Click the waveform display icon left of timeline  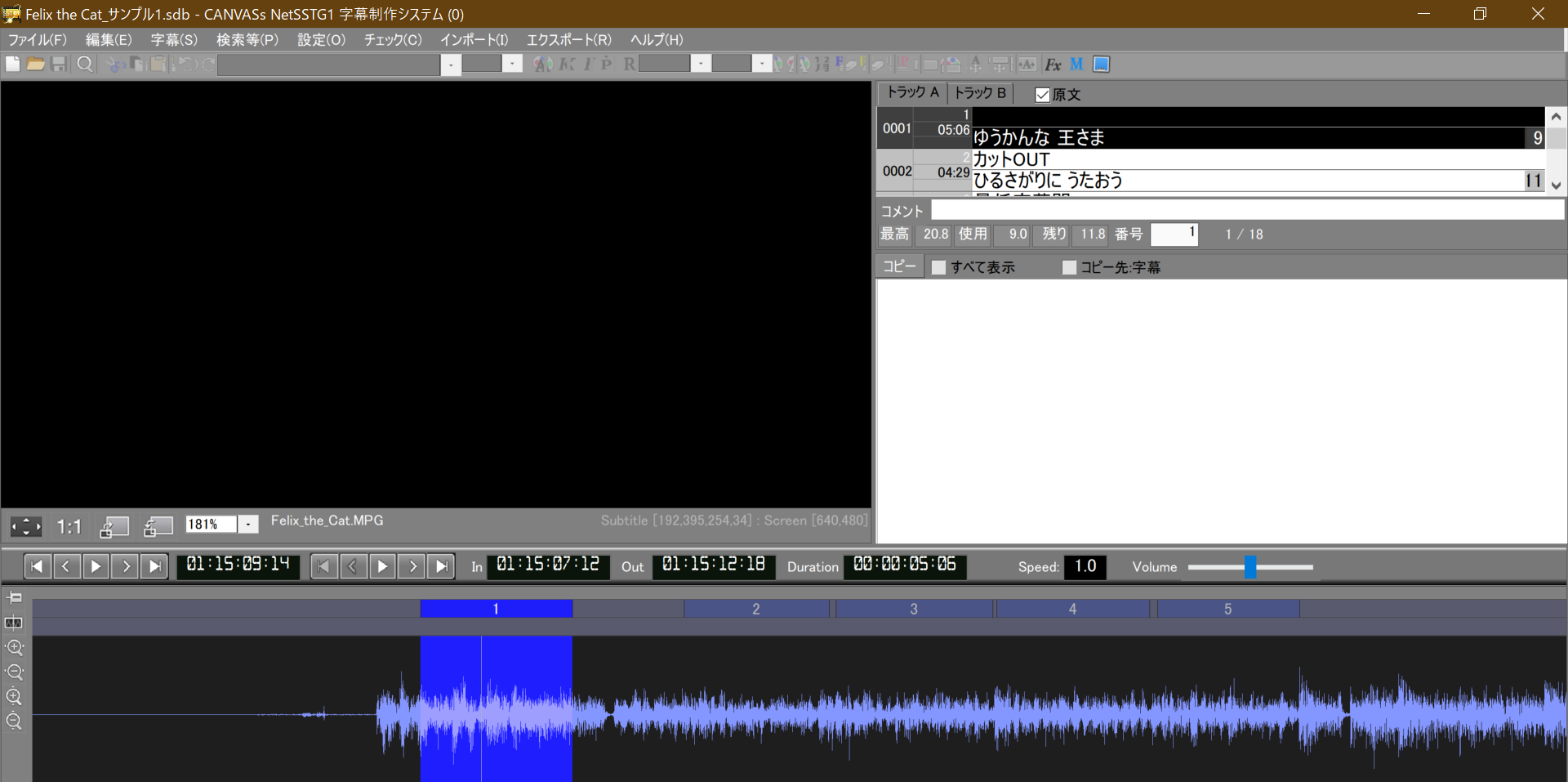pyautogui.click(x=14, y=623)
